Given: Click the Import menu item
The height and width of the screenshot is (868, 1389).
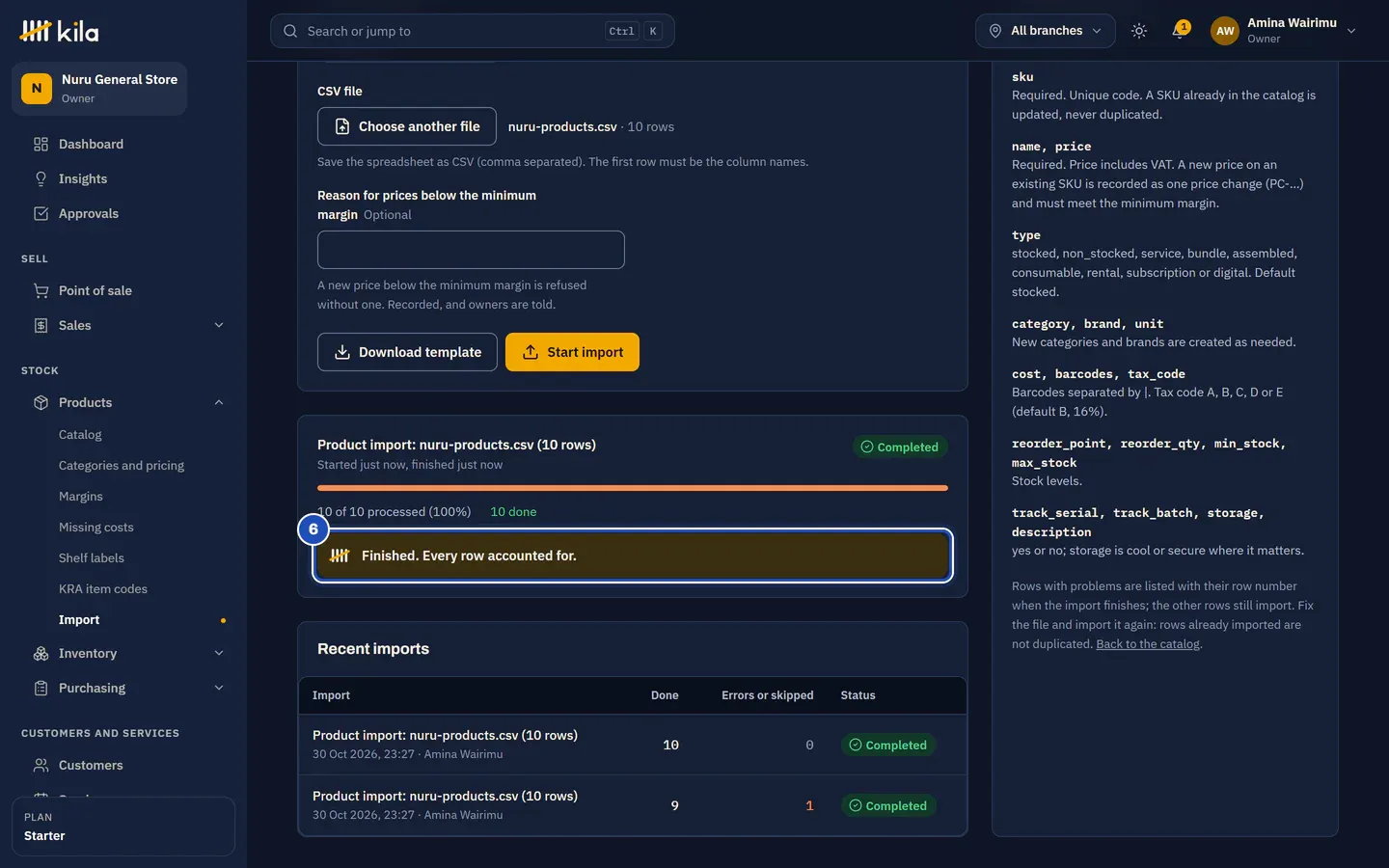Looking at the screenshot, I should click(79, 620).
